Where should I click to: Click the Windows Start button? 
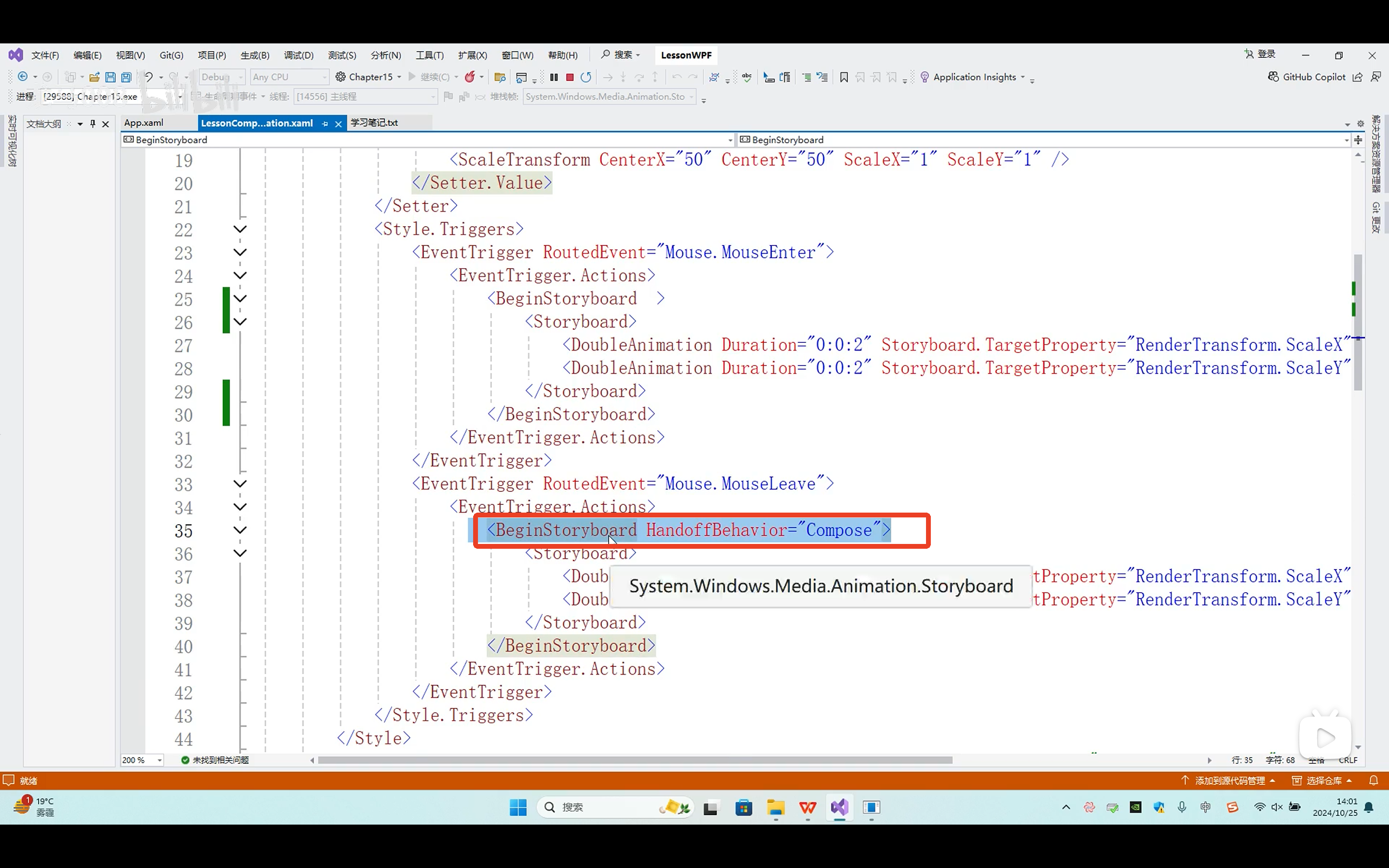[517, 807]
